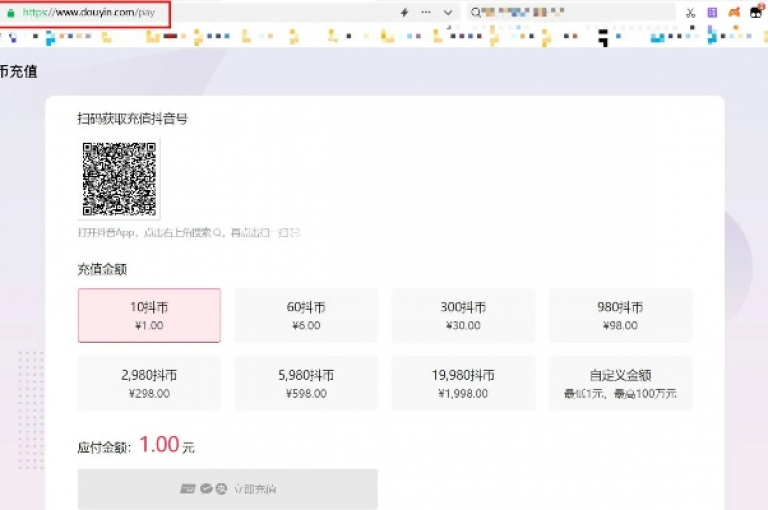Click the green padlock security icon

(x=11, y=13)
